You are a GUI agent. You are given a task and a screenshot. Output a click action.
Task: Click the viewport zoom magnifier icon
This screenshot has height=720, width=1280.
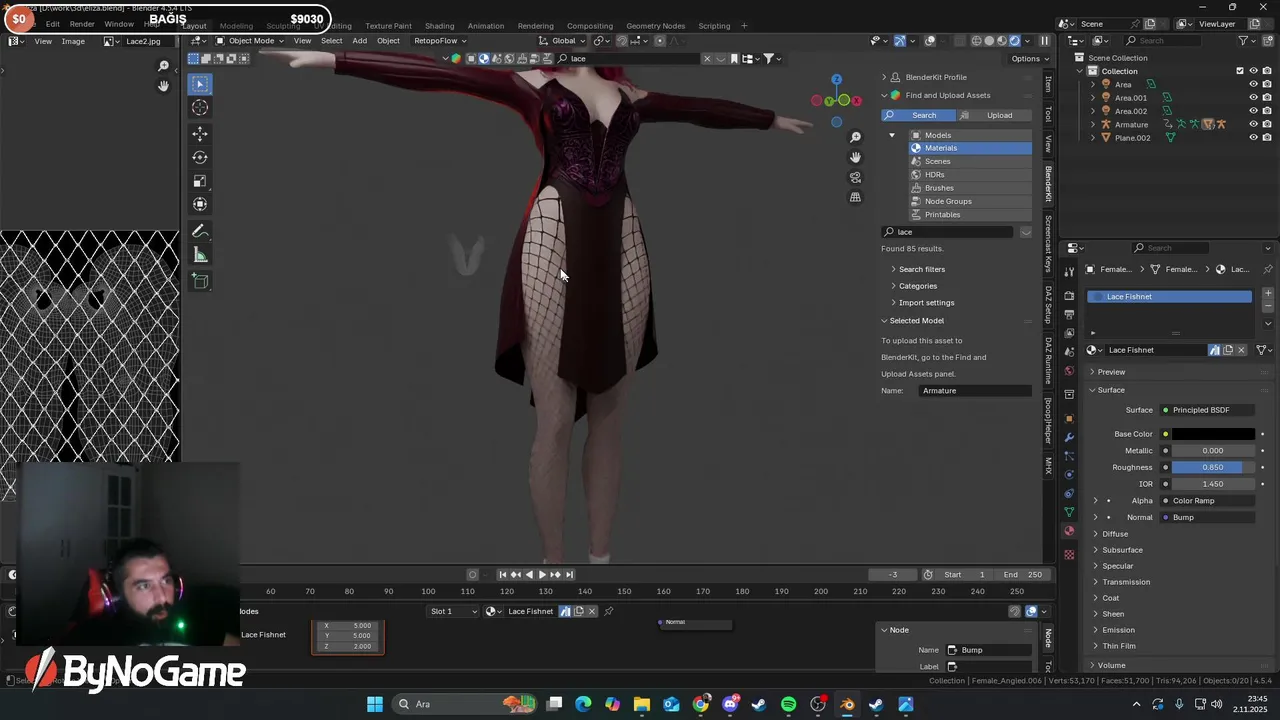click(855, 137)
